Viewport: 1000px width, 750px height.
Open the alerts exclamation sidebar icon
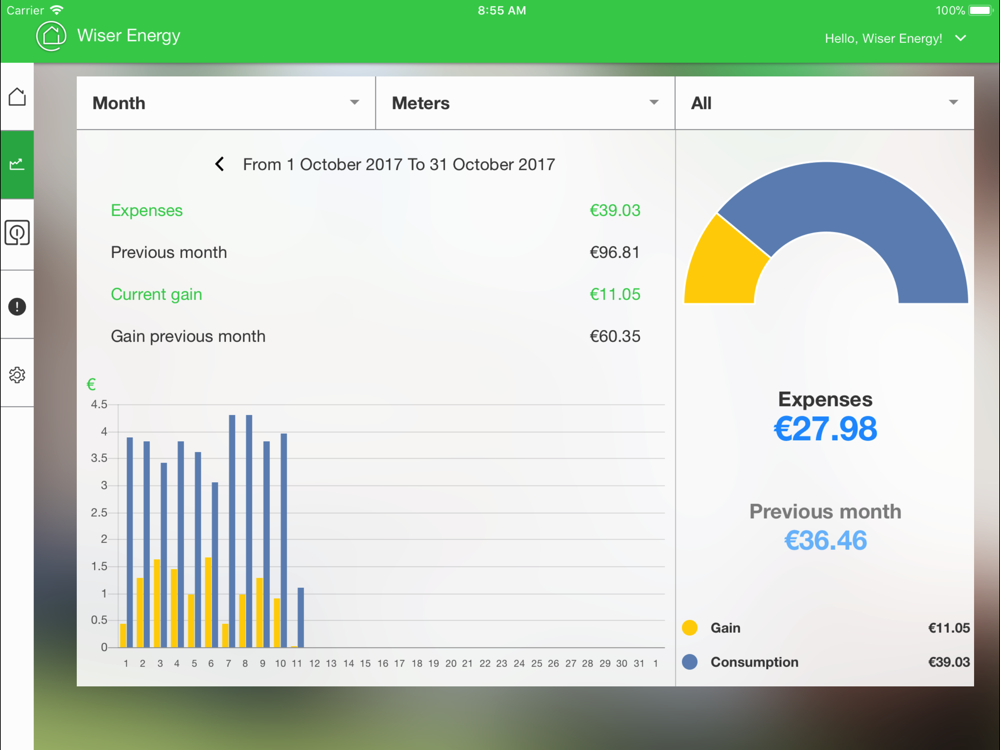[x=17, y=307]
